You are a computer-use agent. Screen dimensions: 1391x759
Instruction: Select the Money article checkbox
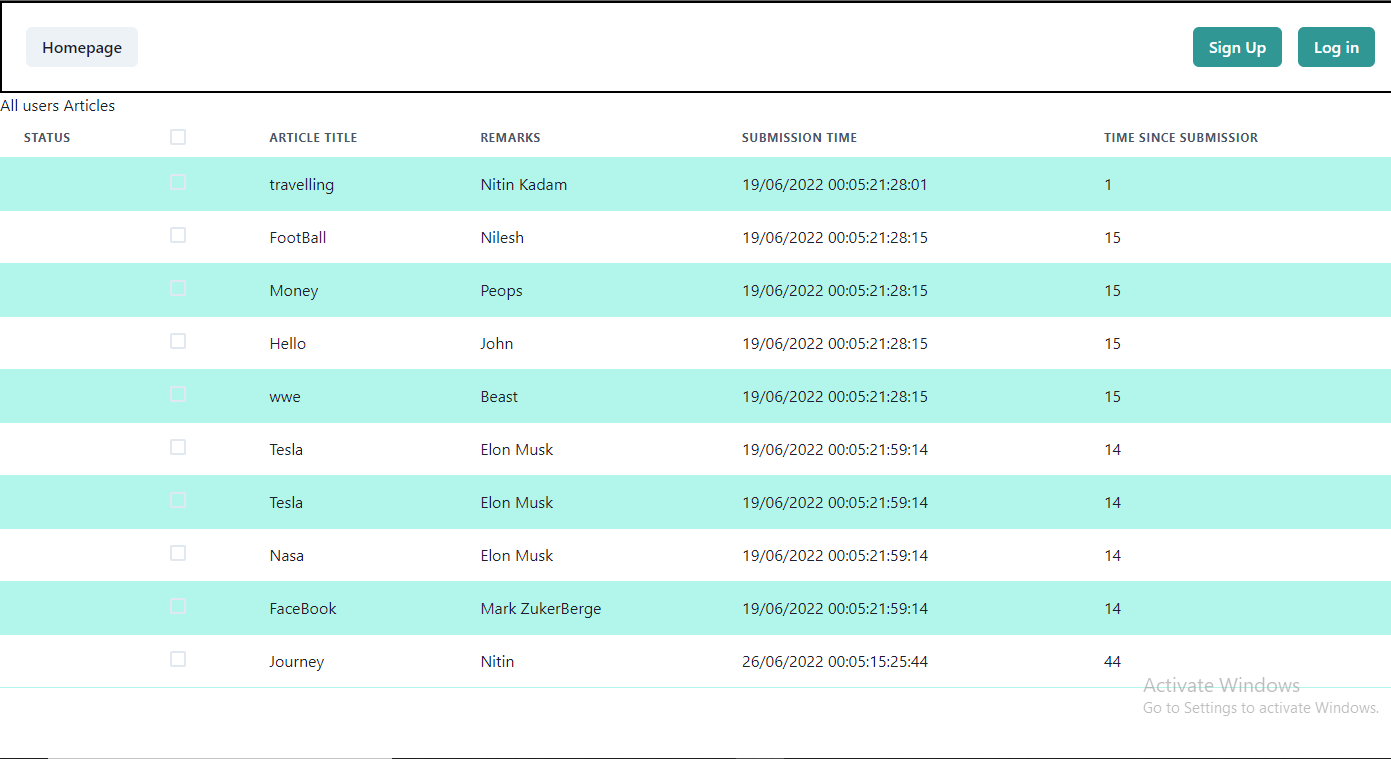point(178,288)
